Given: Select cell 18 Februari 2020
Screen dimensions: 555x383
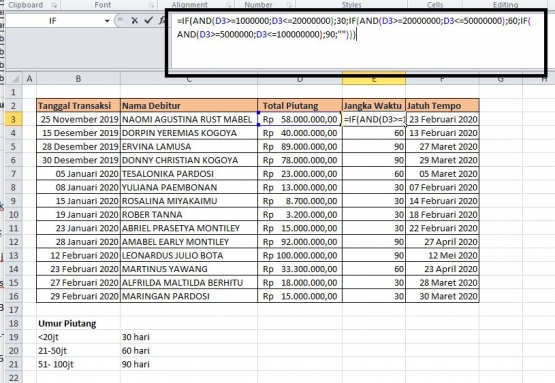Looking at the screenshot, I should (442, 215).
